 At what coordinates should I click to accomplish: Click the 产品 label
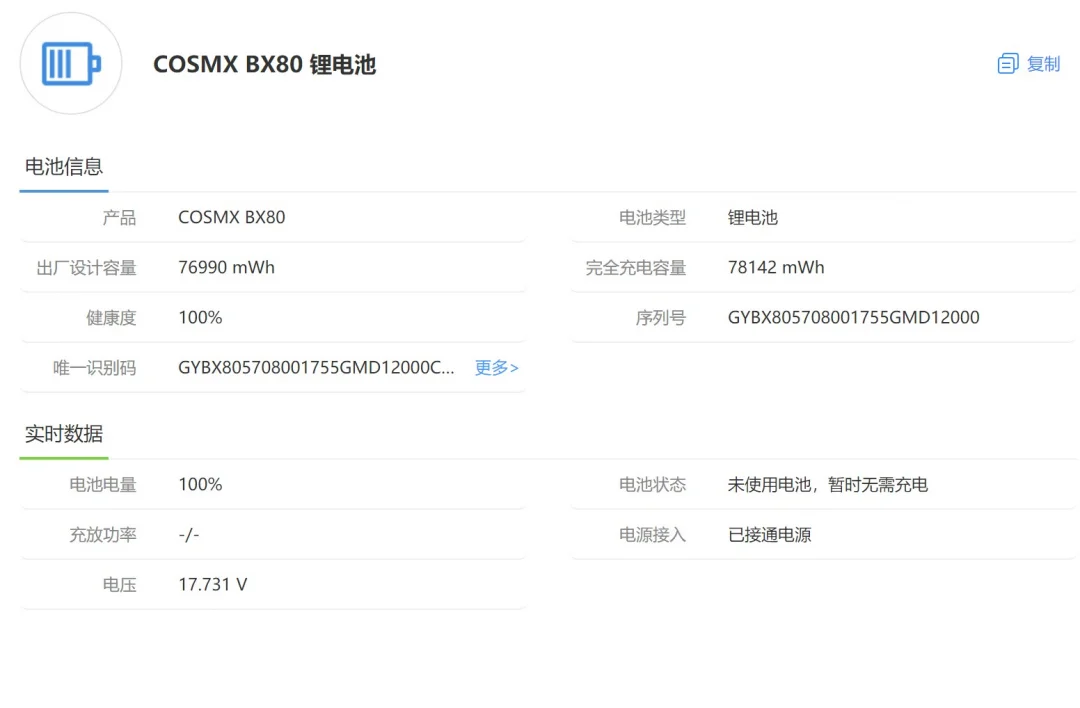pyautogui.click(x=119, y=218)
